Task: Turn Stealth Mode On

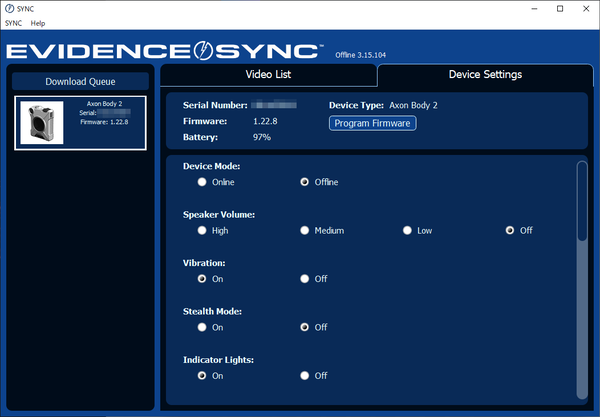Action: pos(203,327)
